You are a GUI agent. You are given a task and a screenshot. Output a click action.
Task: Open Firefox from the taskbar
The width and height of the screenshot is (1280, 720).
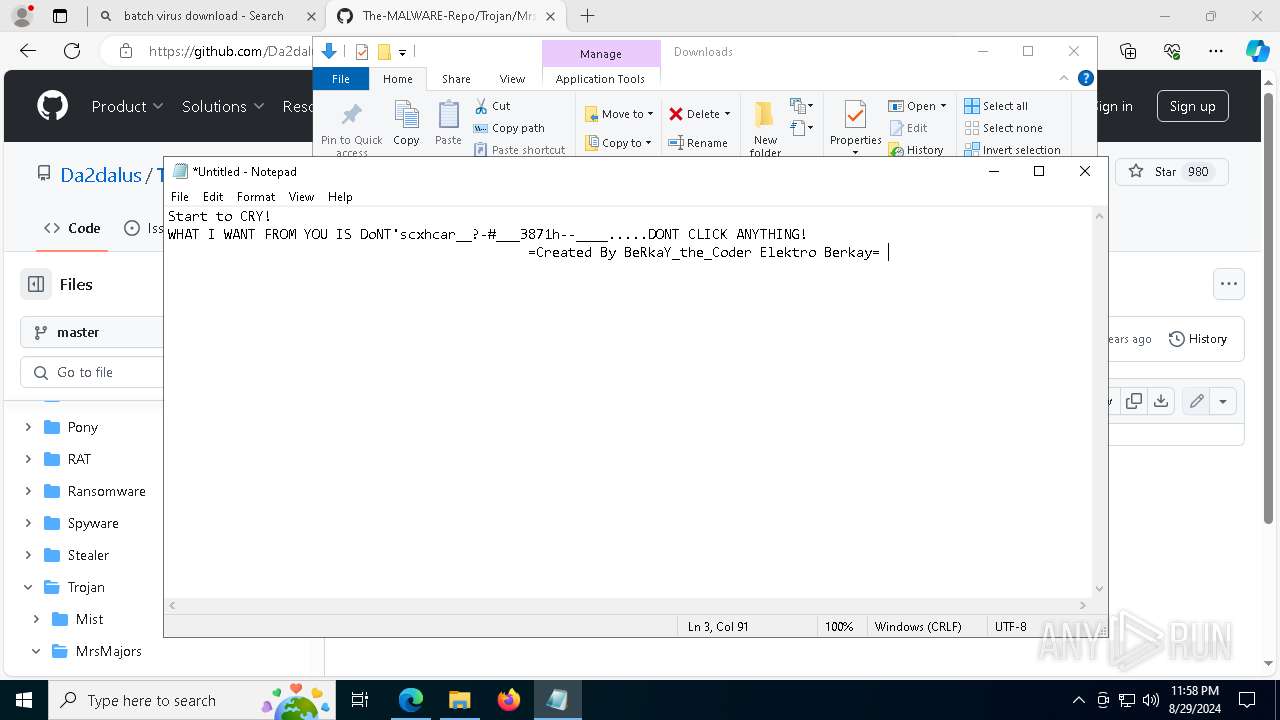(509, 700)
